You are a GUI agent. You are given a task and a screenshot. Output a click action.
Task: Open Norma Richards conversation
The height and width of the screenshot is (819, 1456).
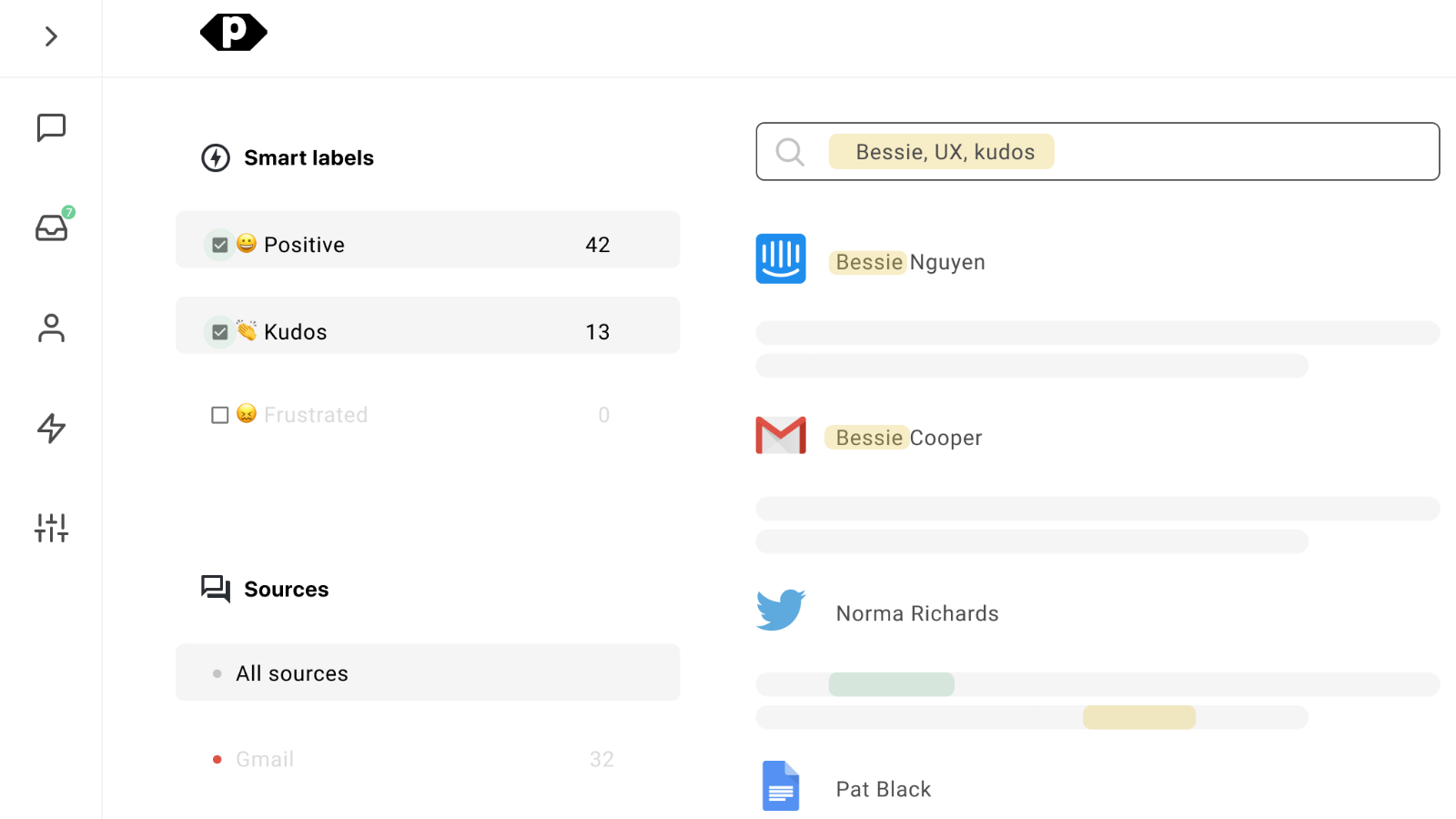coord(917,613)
